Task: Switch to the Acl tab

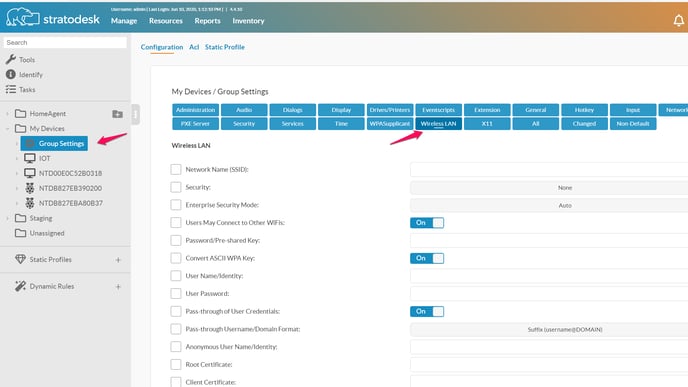Action: coord(194,47)
